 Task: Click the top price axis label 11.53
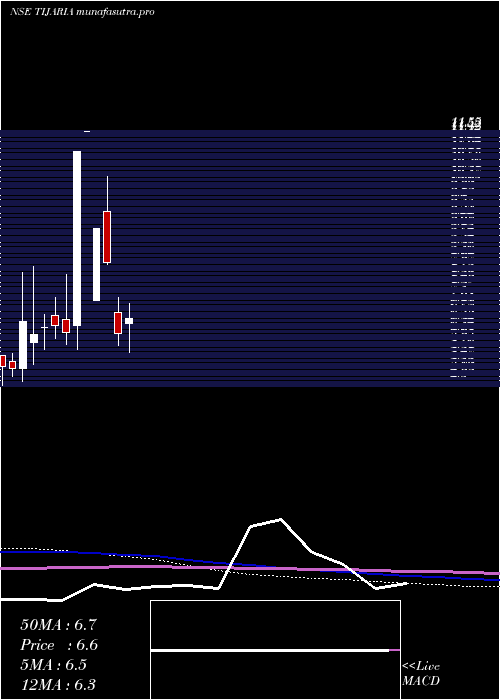[x=466, y=122]
